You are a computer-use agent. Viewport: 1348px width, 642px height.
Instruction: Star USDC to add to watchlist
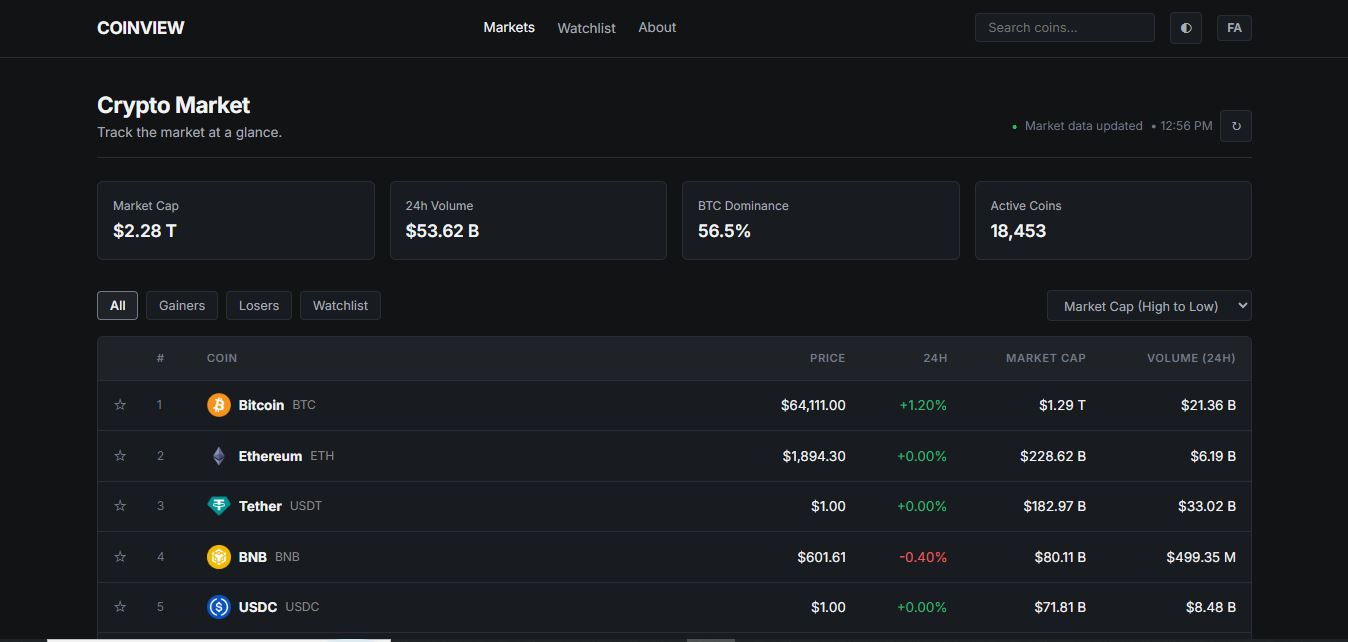point(120,607)
